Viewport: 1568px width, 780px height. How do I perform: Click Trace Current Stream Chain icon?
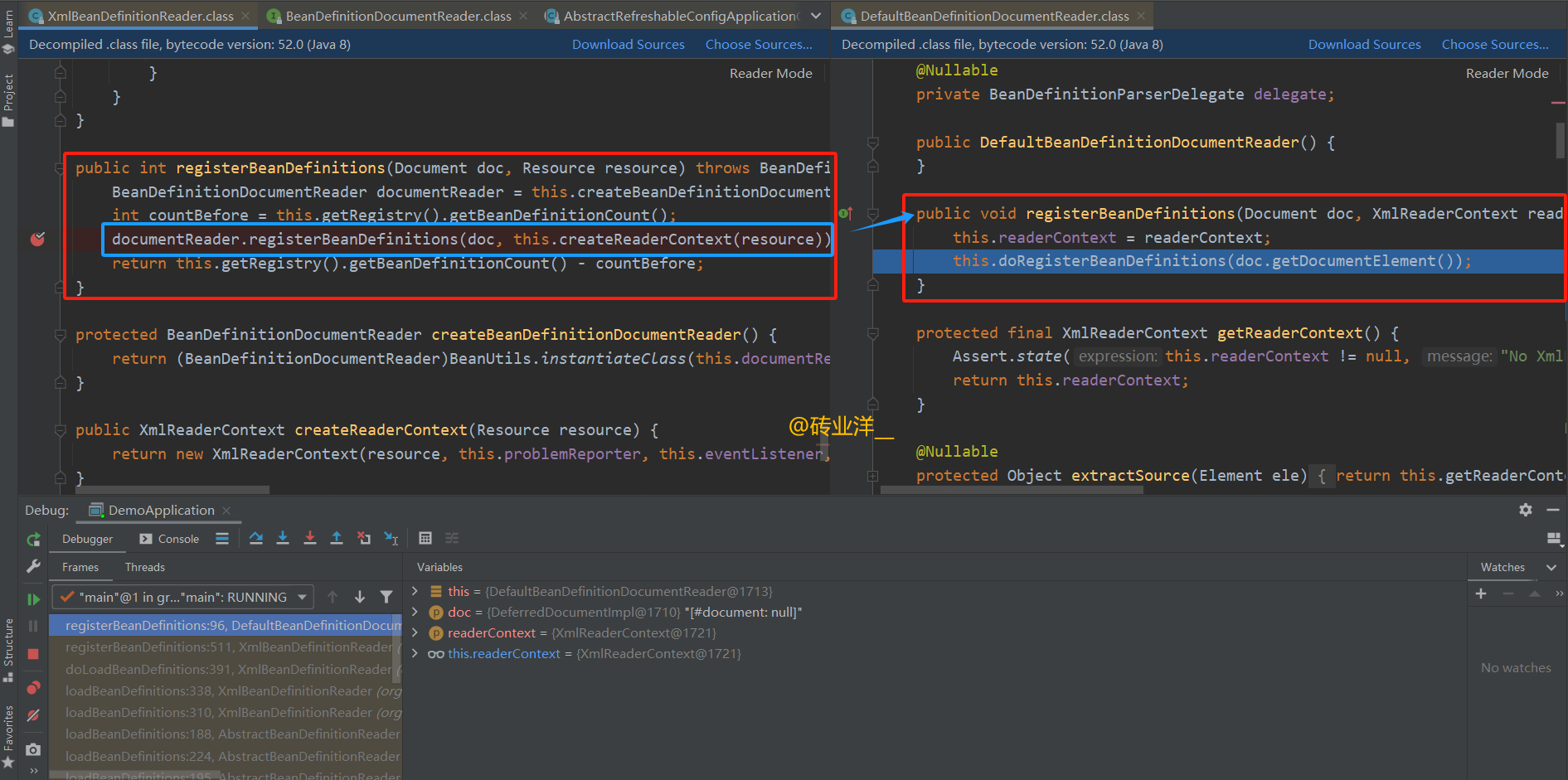coord(452,538)
